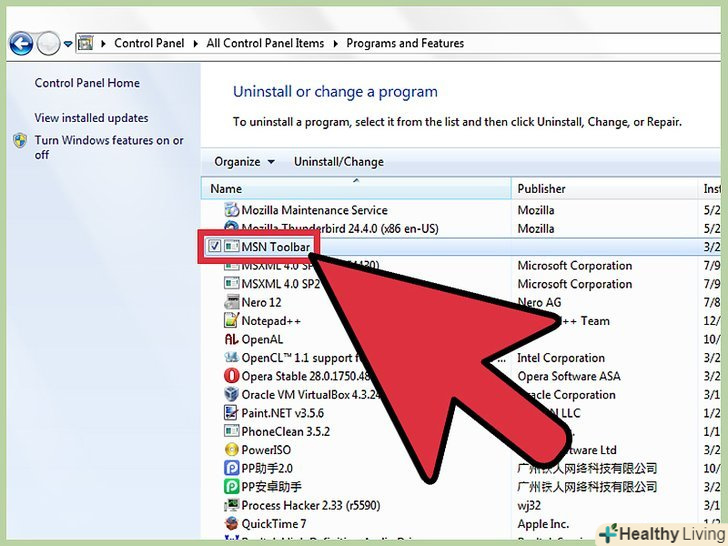Select the PP安卓助手 entry

tap(272, 487)
